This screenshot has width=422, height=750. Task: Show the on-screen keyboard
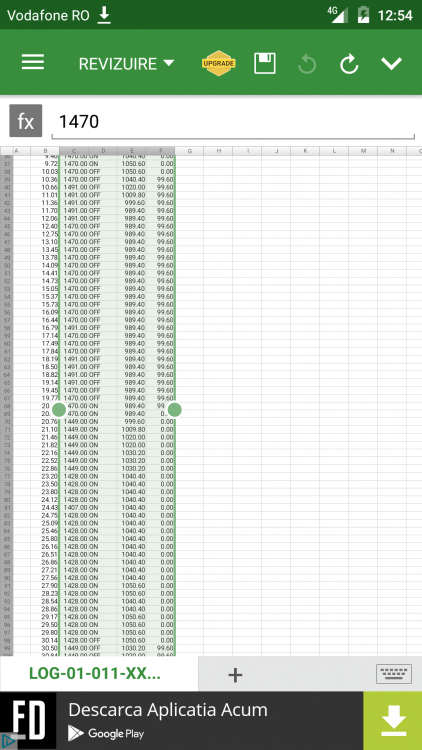(x=394, y=674)
